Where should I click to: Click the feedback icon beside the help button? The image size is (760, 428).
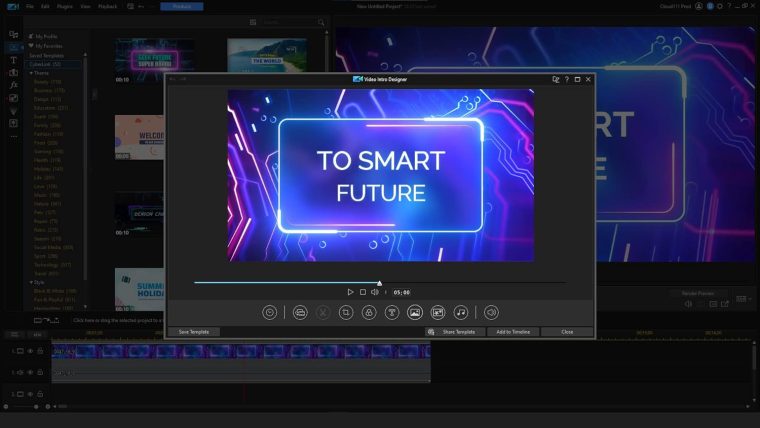tap(555, 79)
